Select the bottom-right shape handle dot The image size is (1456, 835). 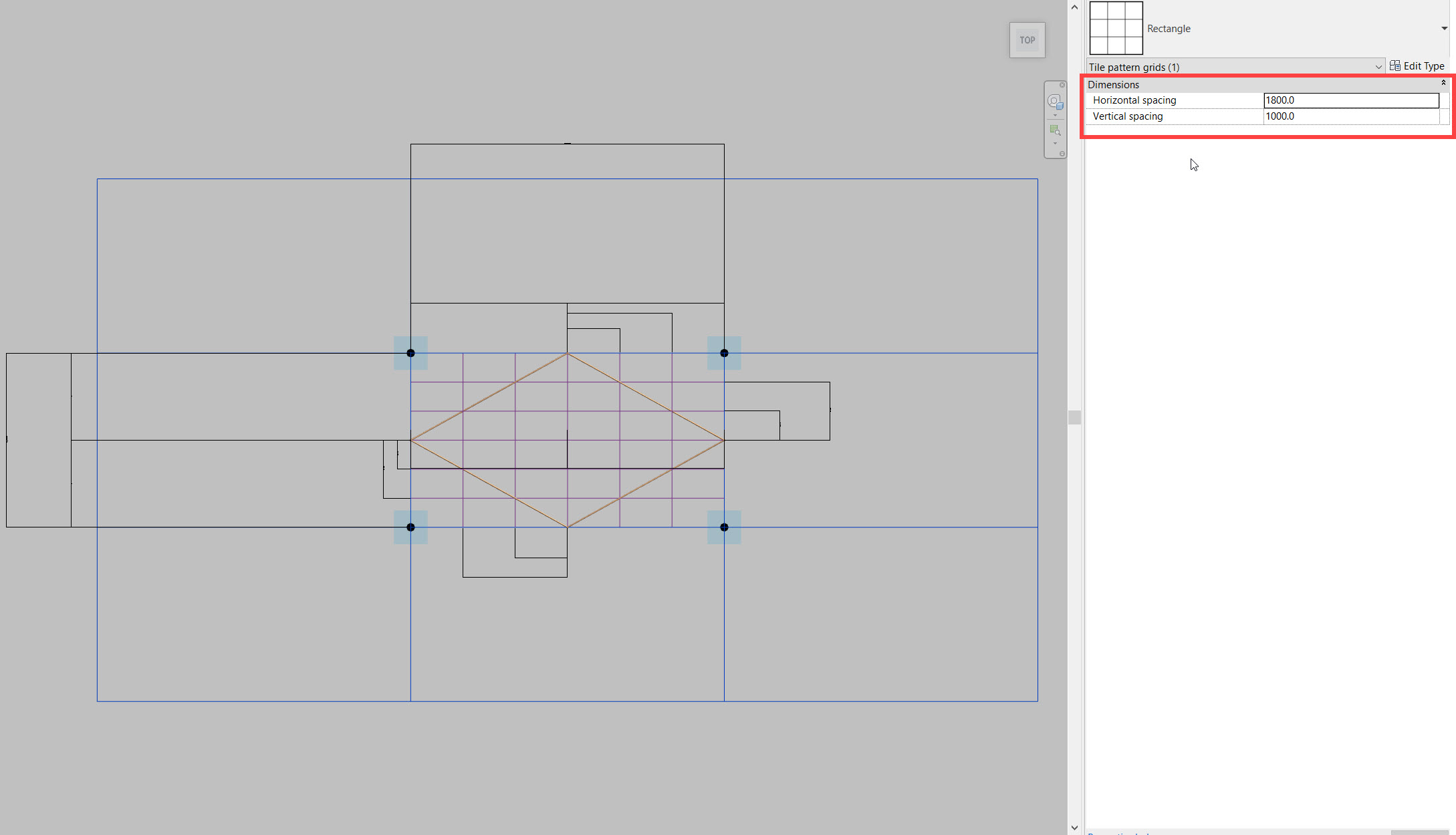[x=724, y=527]
